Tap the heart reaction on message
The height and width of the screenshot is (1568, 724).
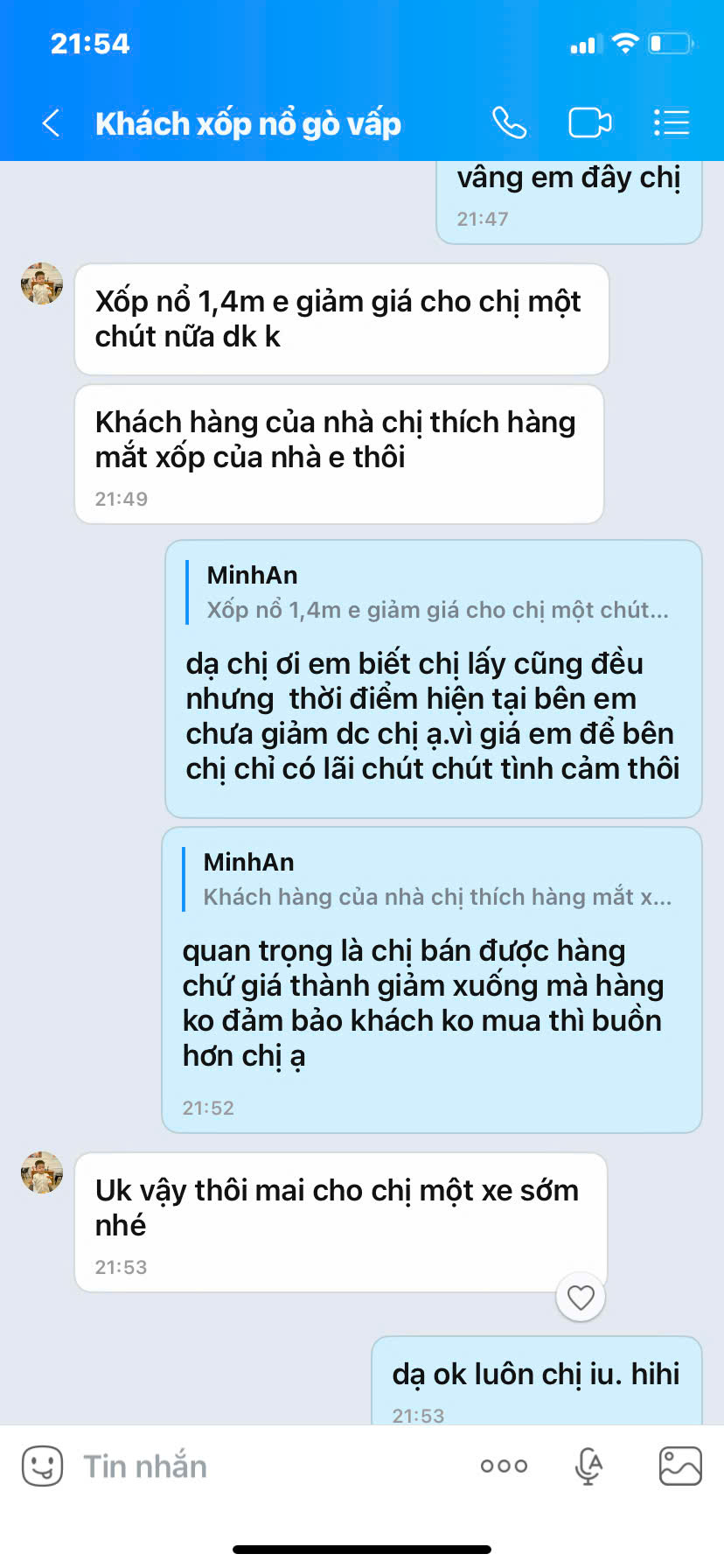(581, 1297)
